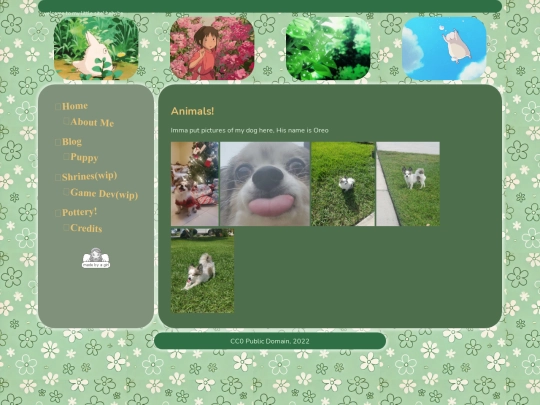Click the Animals! heading
The image size is (540, 405).
tap(193, 111)
